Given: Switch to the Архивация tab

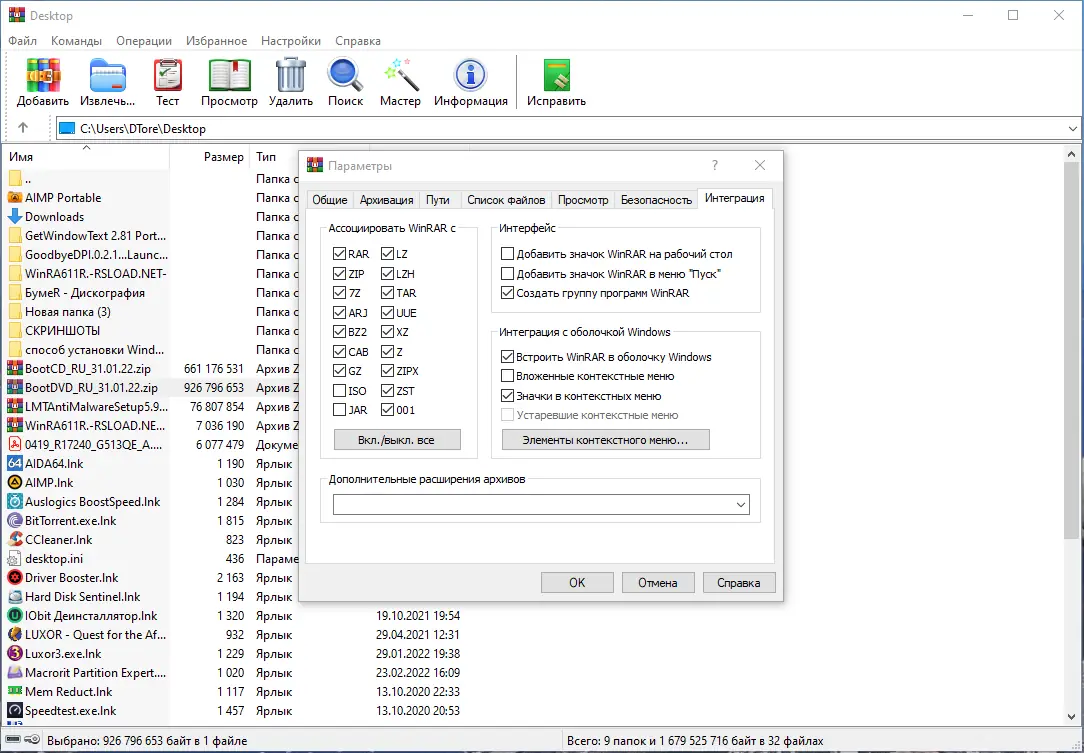Looking at the screenshot, I should [386, 200].
